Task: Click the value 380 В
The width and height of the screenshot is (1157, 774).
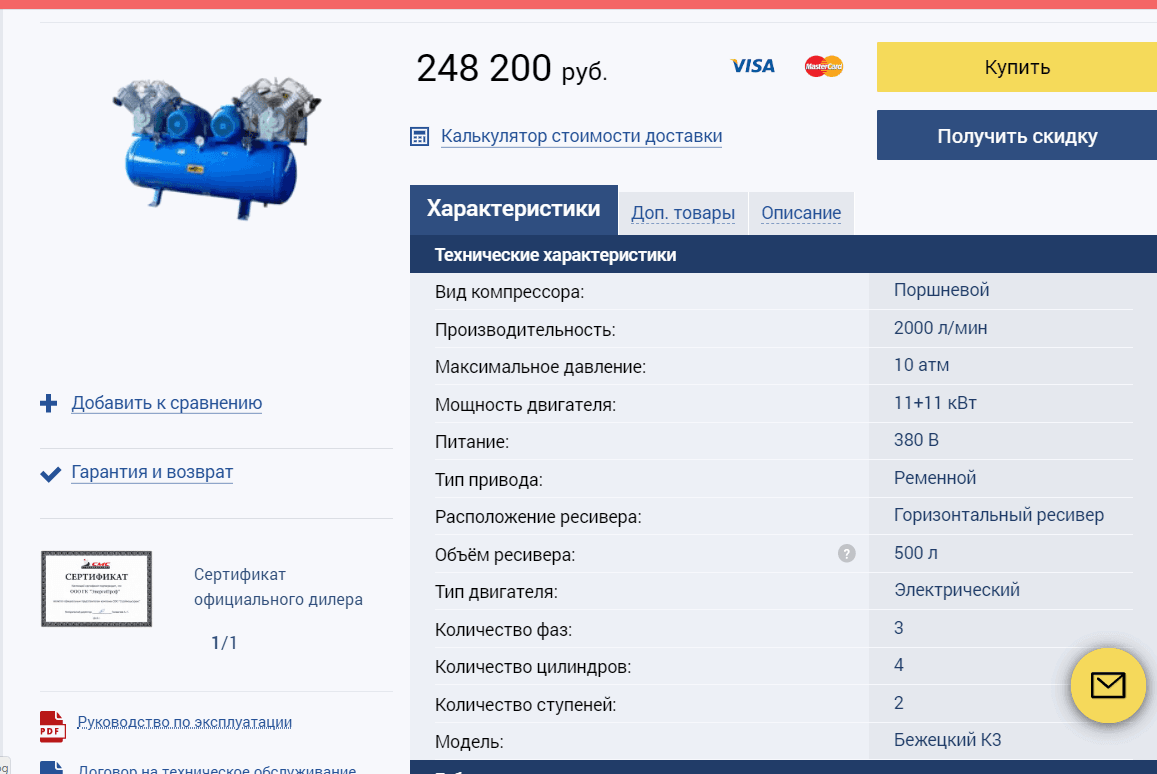Action: 916,440
